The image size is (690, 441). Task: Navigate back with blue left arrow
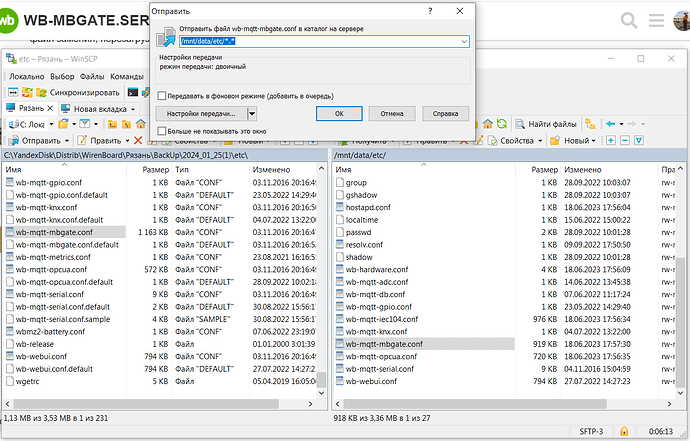[x=610, y=124]
